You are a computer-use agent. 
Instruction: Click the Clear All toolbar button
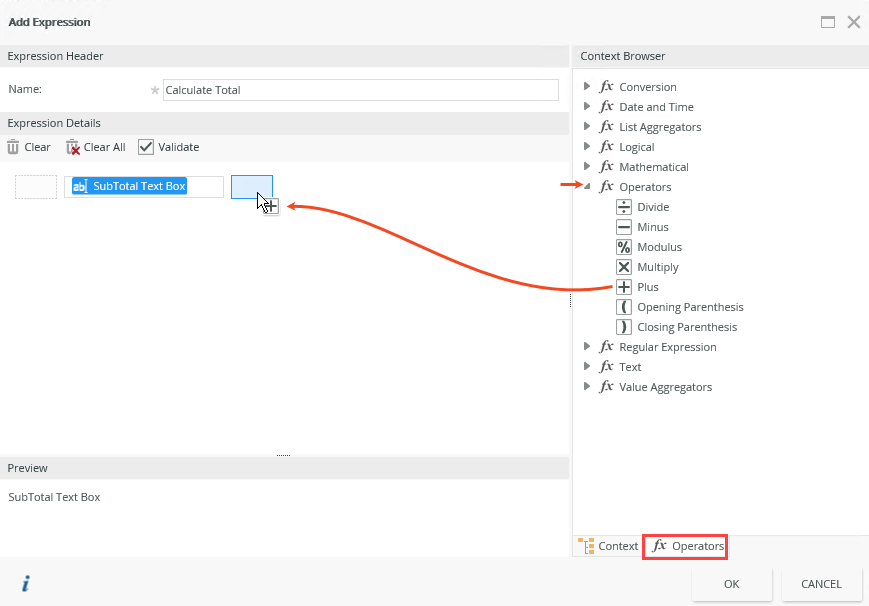click(x=95, y=147)
